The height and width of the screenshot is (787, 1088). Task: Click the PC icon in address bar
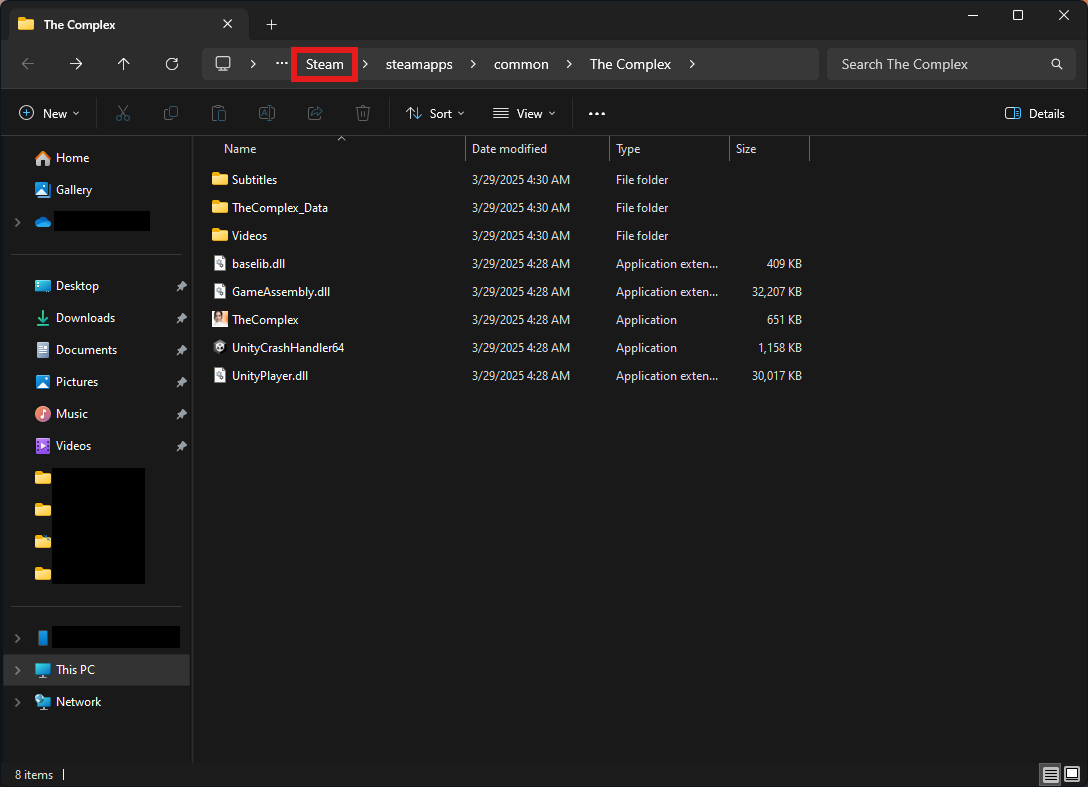coord(223,64)
